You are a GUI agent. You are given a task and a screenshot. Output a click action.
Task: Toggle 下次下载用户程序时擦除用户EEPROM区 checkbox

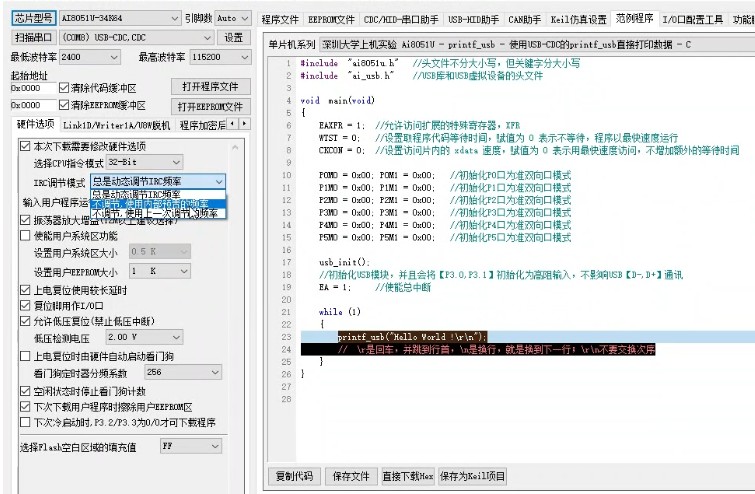(x=25, y=407)
